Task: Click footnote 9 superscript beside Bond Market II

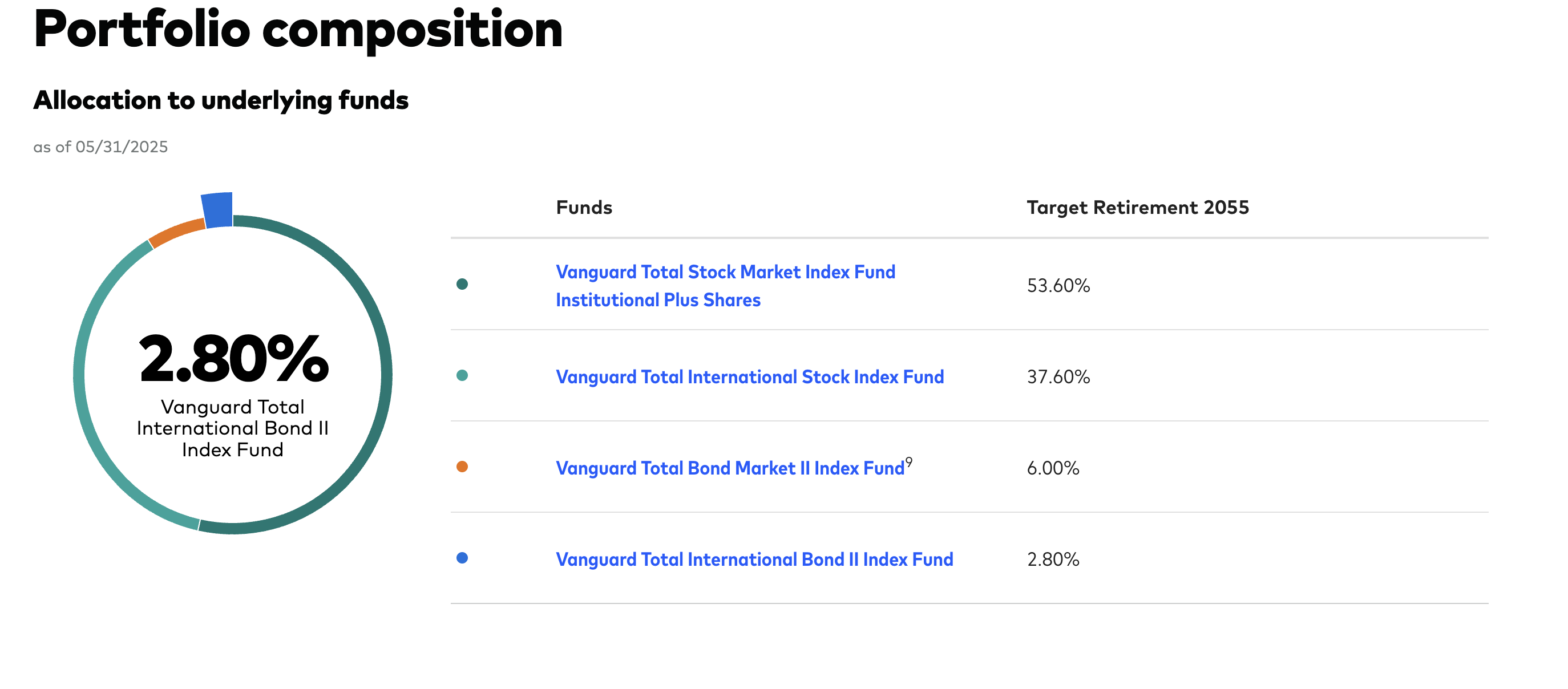Action: [x=909, y=462]
